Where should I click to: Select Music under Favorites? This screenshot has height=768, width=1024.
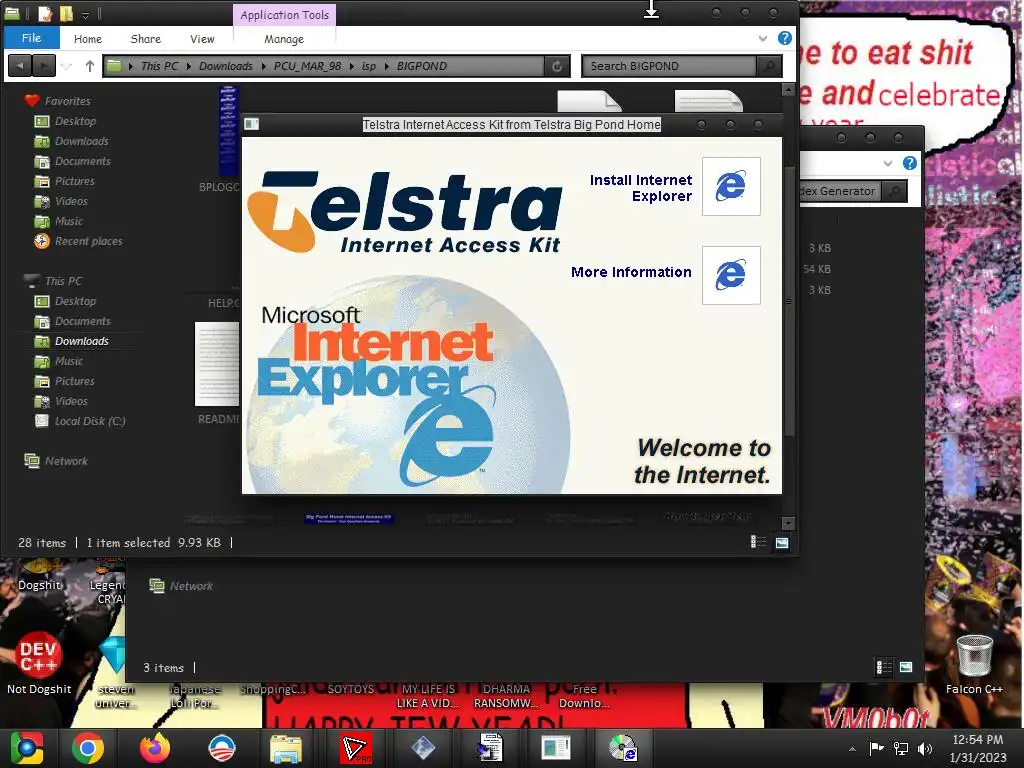tap(69, 221)
